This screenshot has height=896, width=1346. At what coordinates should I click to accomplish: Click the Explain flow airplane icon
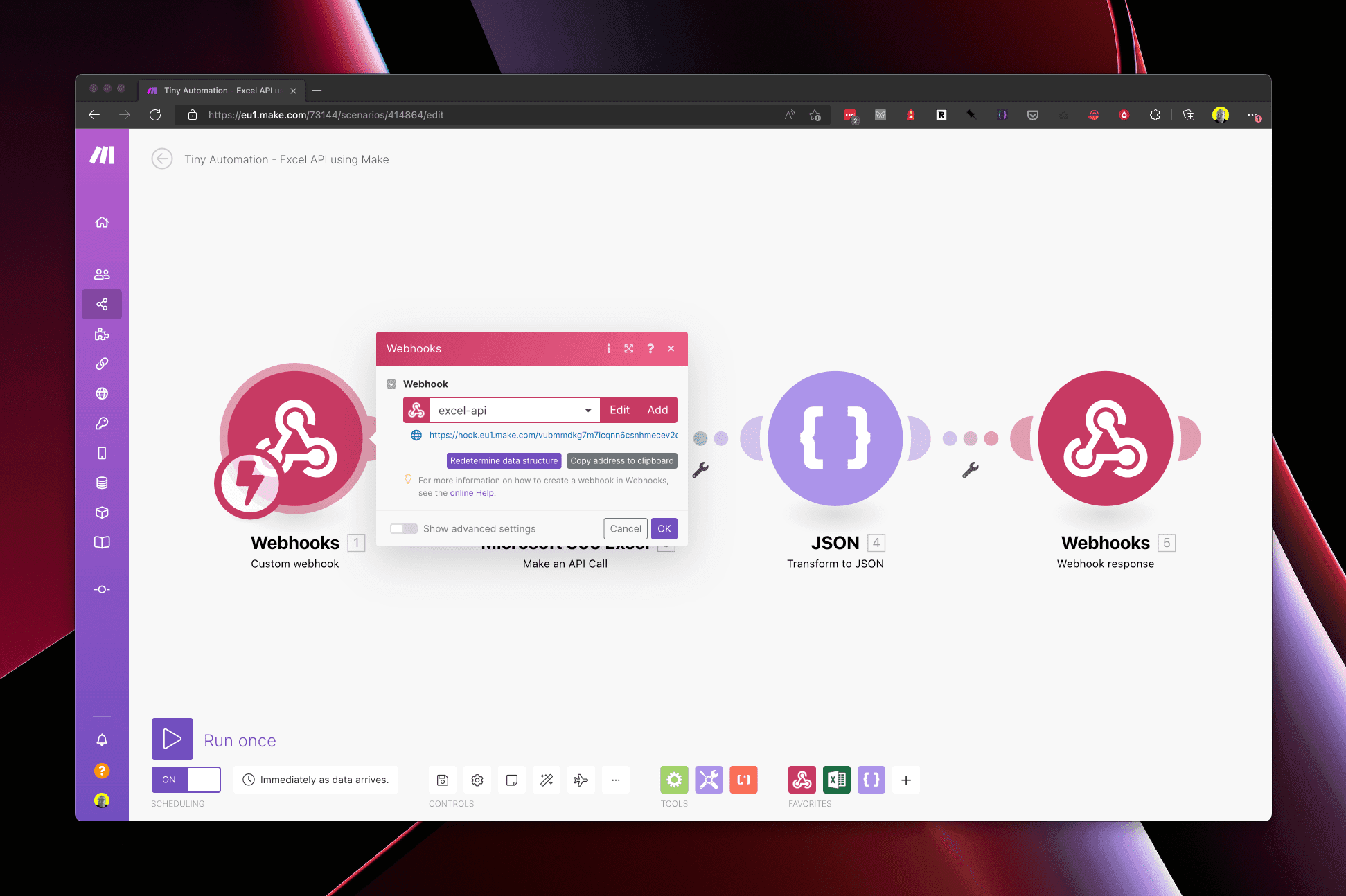click(x=581, y=780)
